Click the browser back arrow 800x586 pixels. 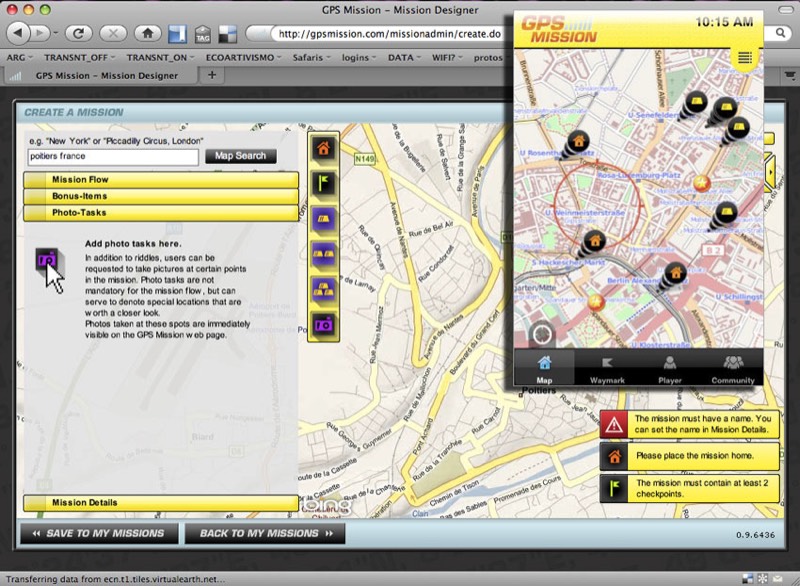pyautogui.click(x=18, y=34)
